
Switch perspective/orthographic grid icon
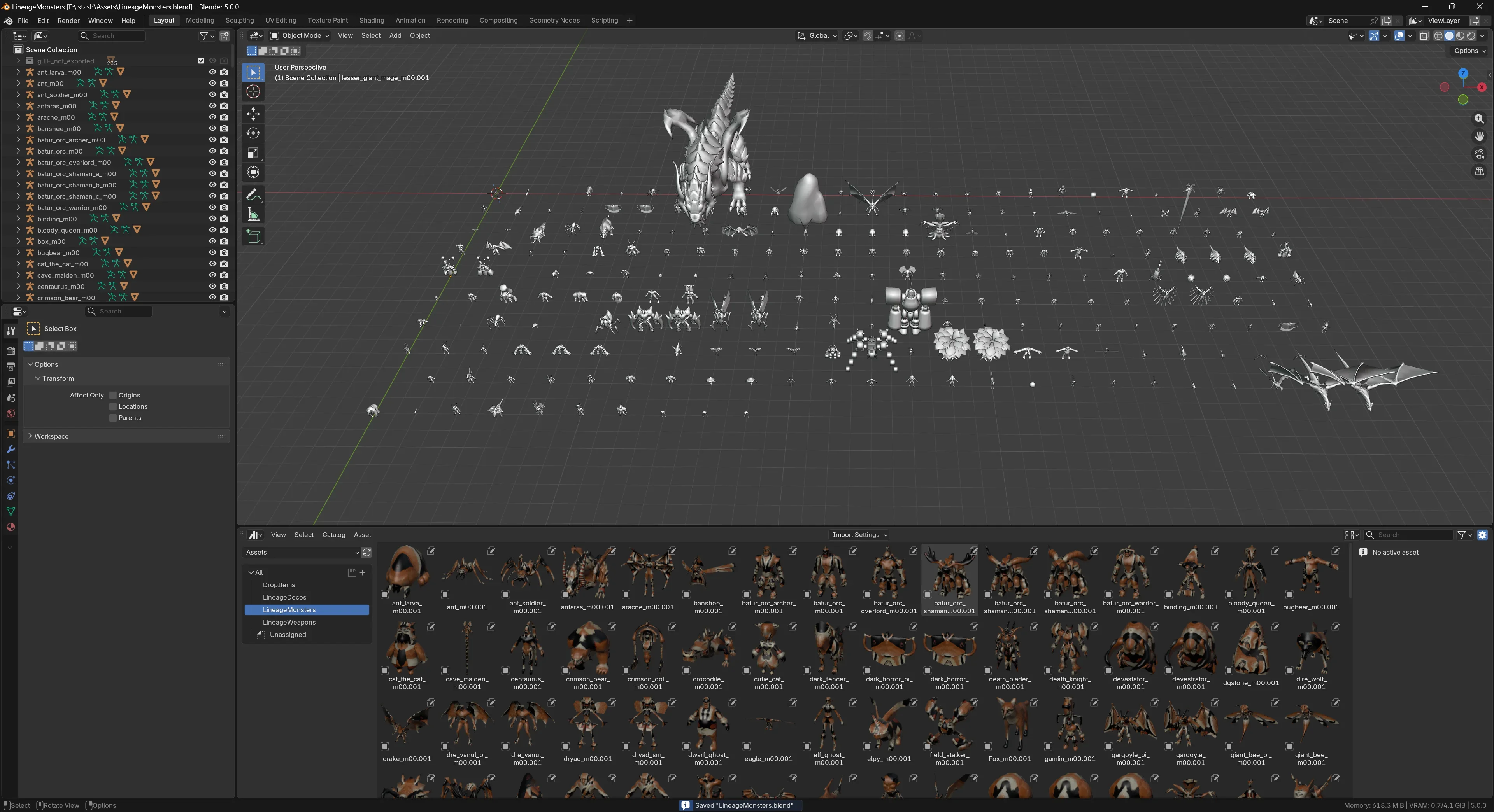coord(1480,171)
